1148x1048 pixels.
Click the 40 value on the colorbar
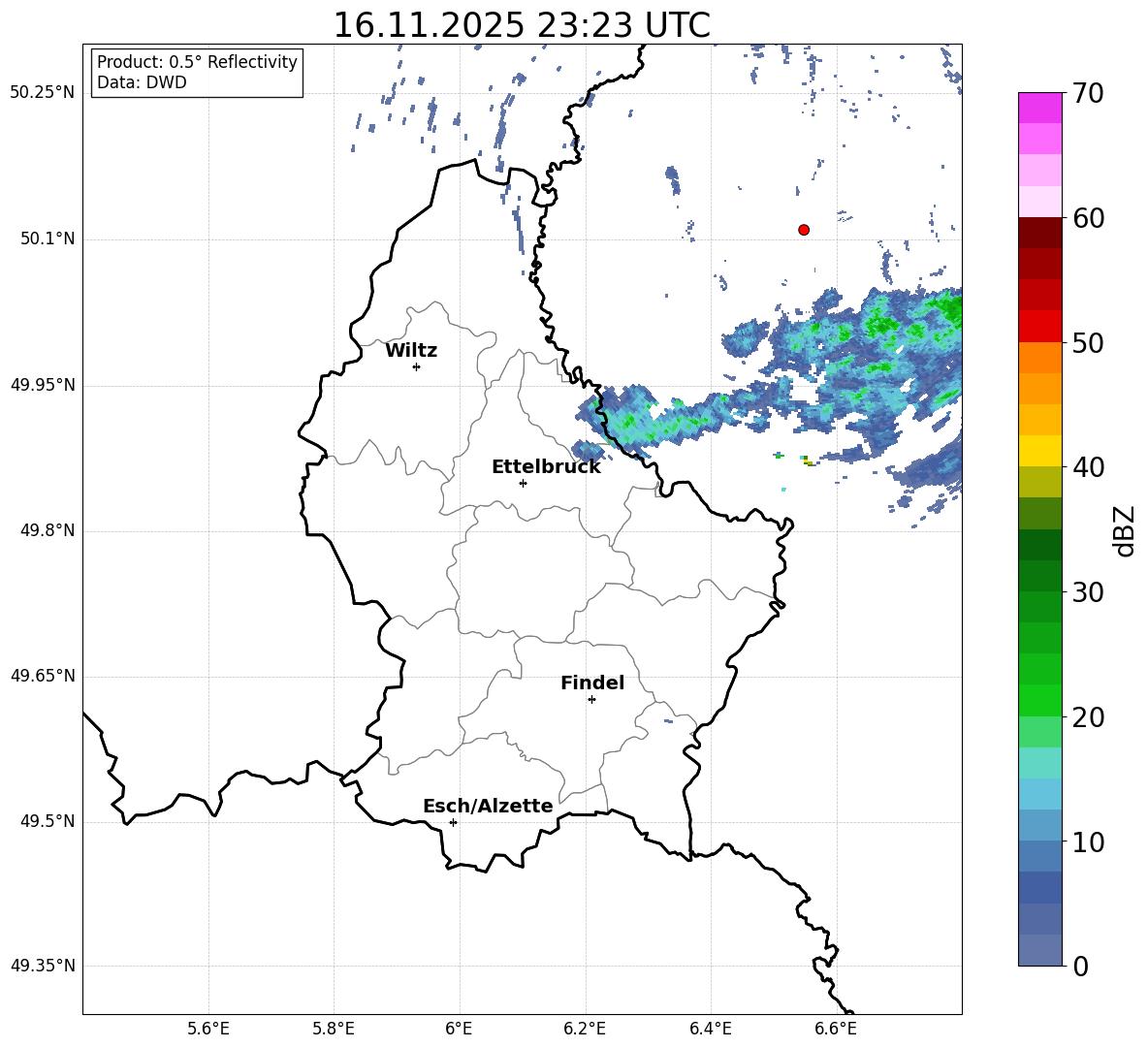click(1088, 467)
